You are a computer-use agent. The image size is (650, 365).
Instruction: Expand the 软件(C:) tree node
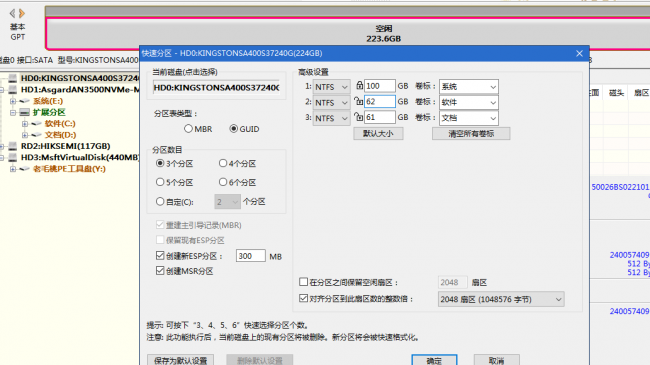point(25,123)
